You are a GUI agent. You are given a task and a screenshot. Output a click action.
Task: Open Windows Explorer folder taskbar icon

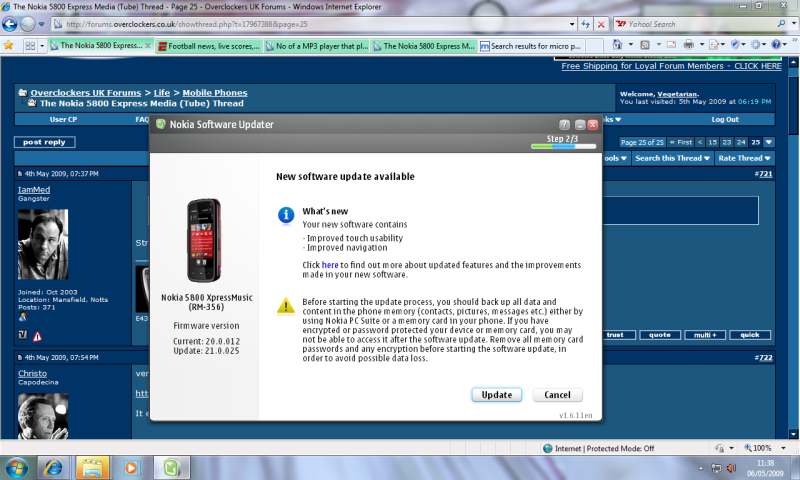(x=92, y=468)
